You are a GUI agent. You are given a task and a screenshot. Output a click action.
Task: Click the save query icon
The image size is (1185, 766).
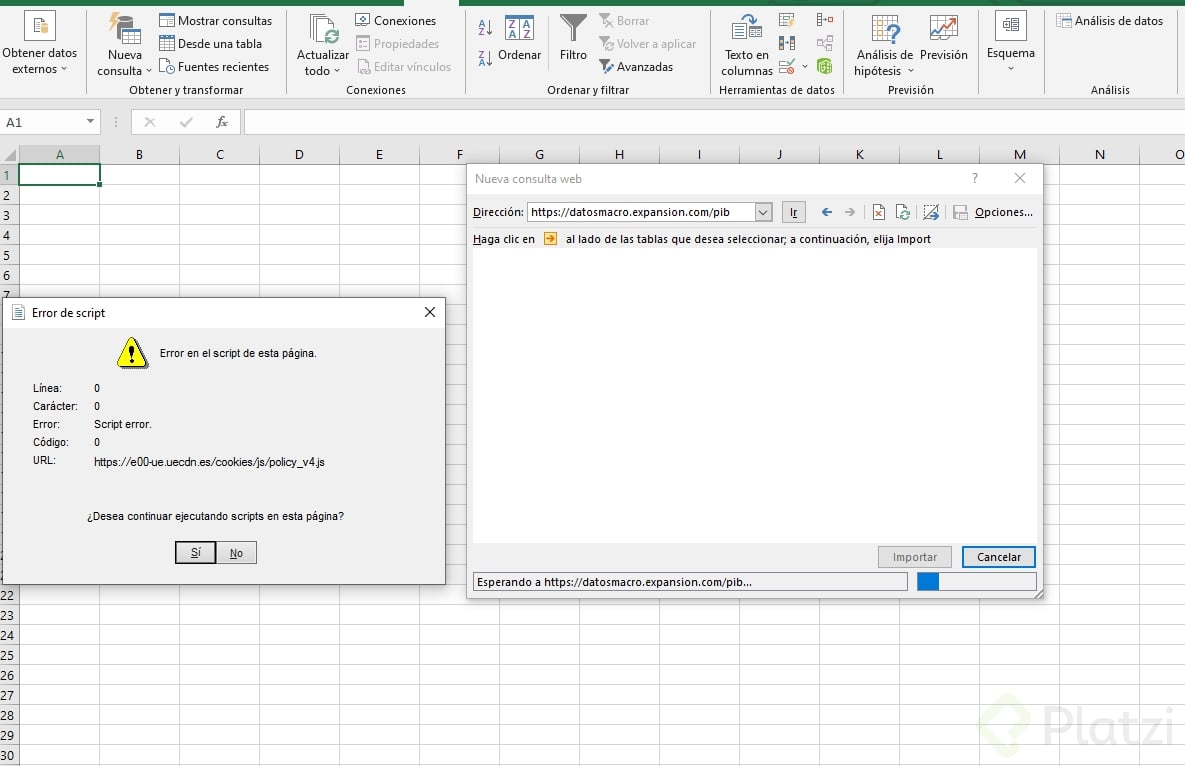[x=960, y=212]
